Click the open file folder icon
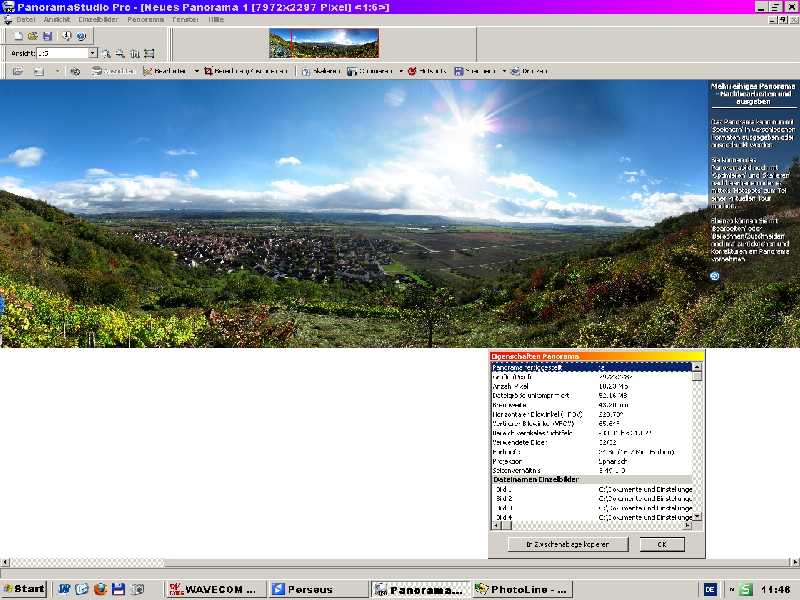 coord(32,36)
